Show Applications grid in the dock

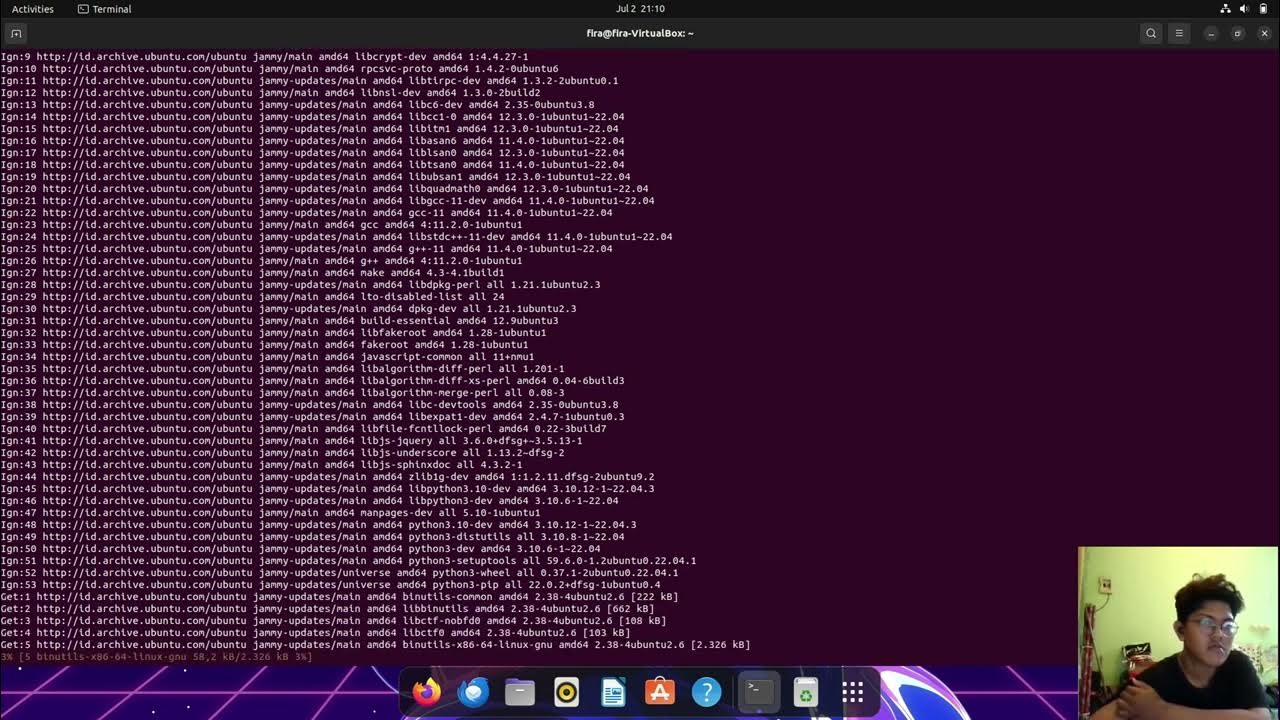[852, 692]
